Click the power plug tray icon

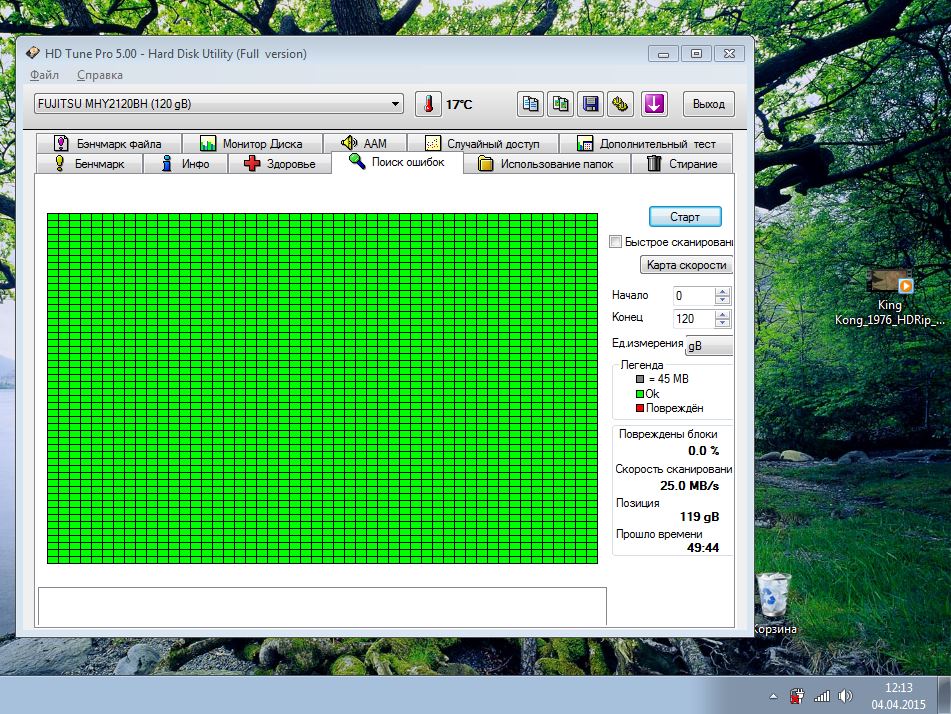click(x=797, y=696)
